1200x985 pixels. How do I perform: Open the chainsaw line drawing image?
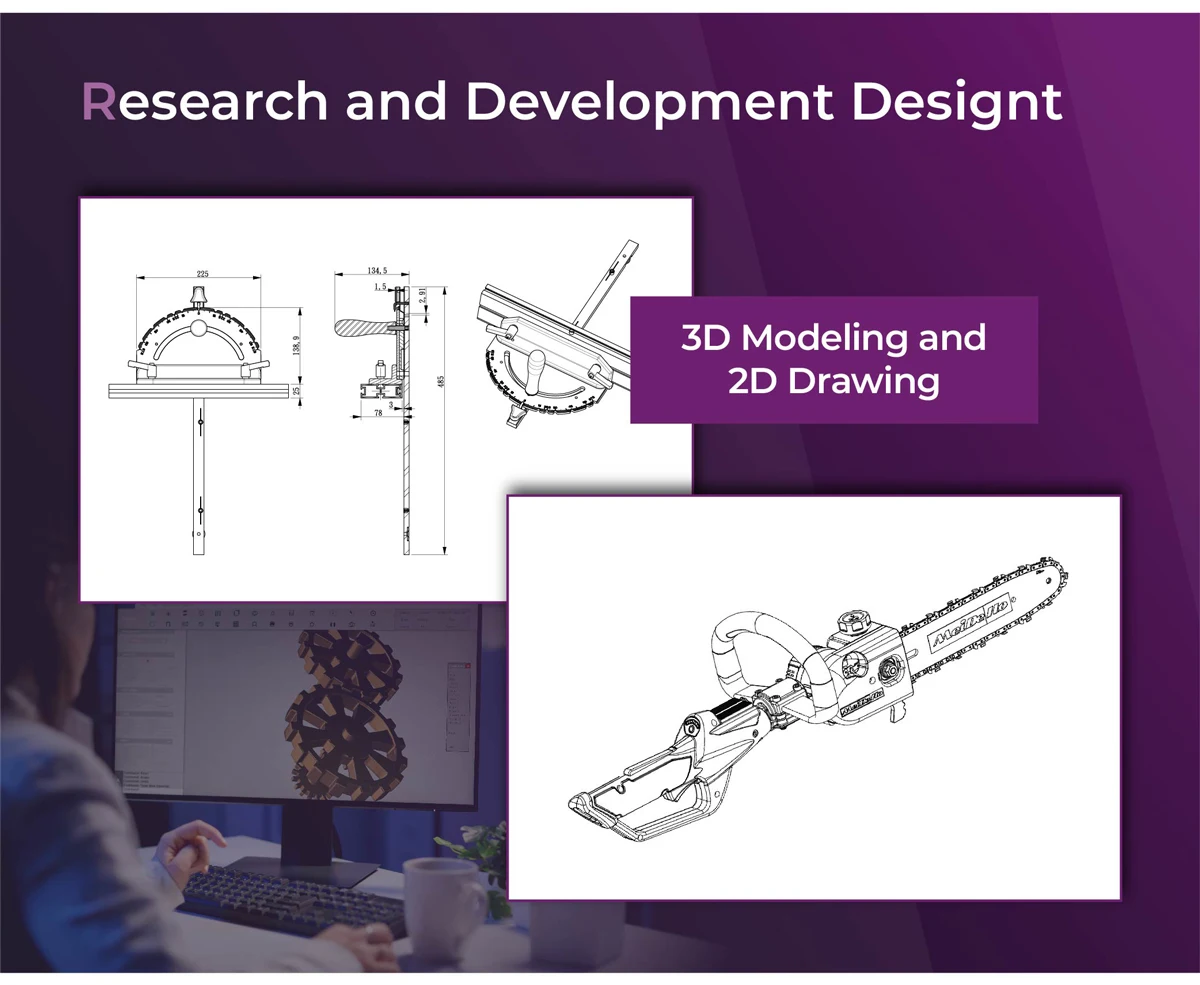click(814, 697)
